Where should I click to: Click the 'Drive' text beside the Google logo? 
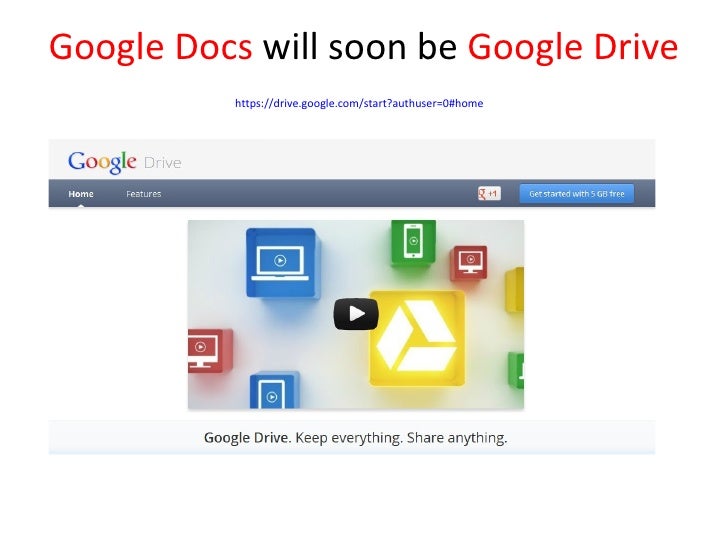pyautogui.click(x=162, y=163)
